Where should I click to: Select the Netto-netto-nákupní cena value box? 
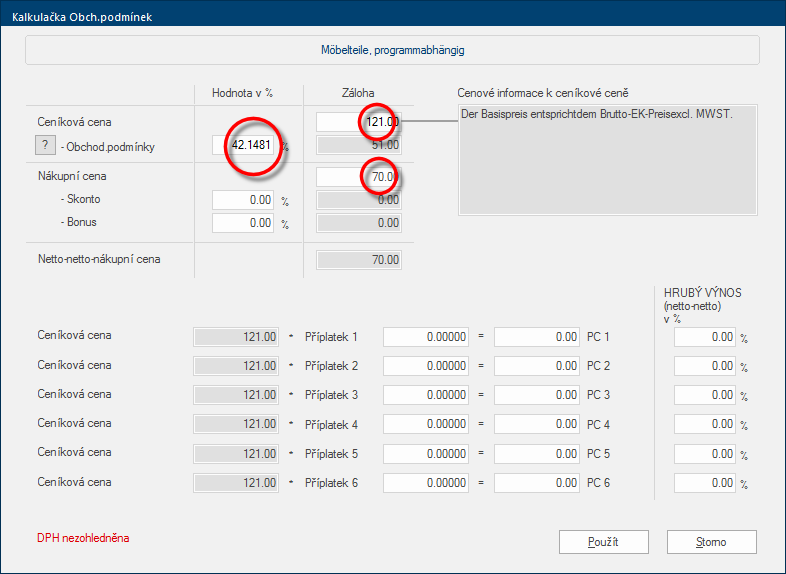[359, 260]
